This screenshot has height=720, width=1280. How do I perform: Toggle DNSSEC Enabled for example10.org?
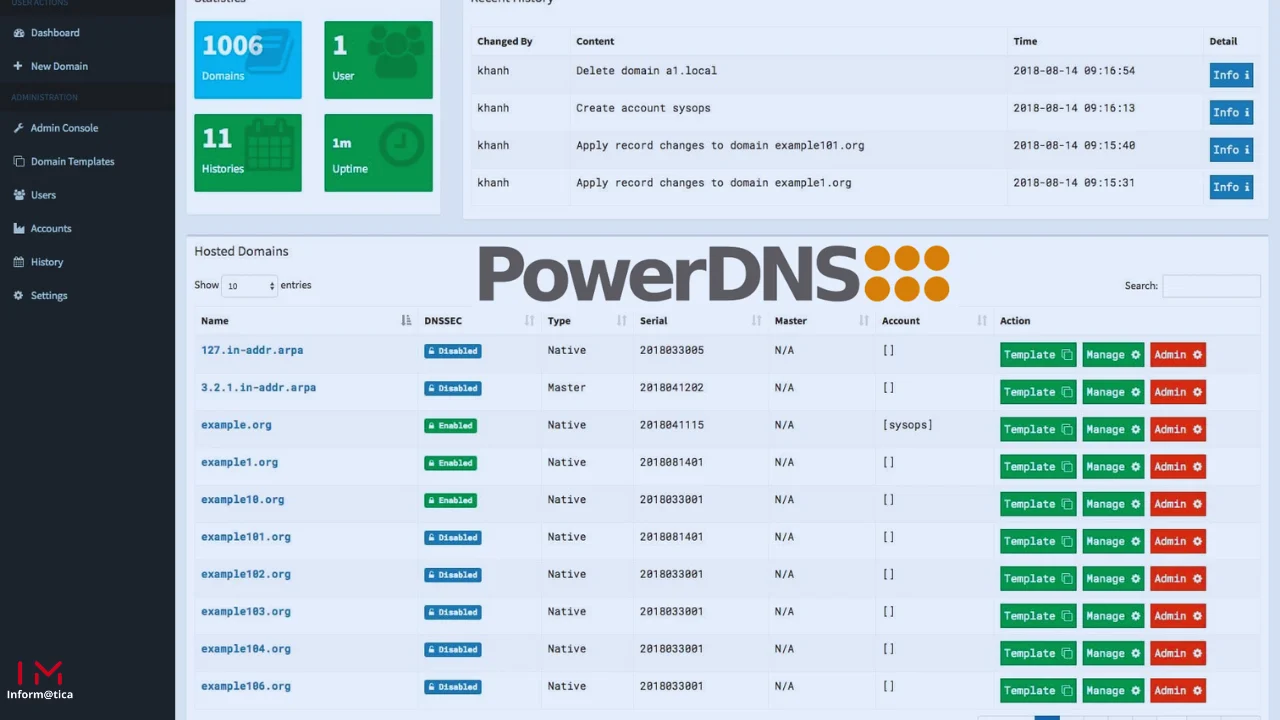(450, 500)
